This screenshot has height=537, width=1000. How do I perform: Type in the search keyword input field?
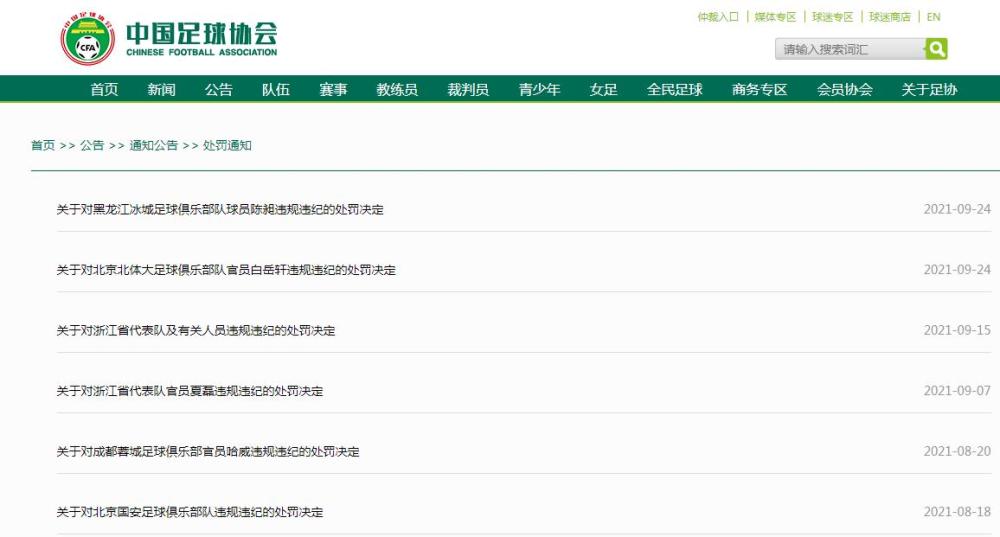coord(850,49)
